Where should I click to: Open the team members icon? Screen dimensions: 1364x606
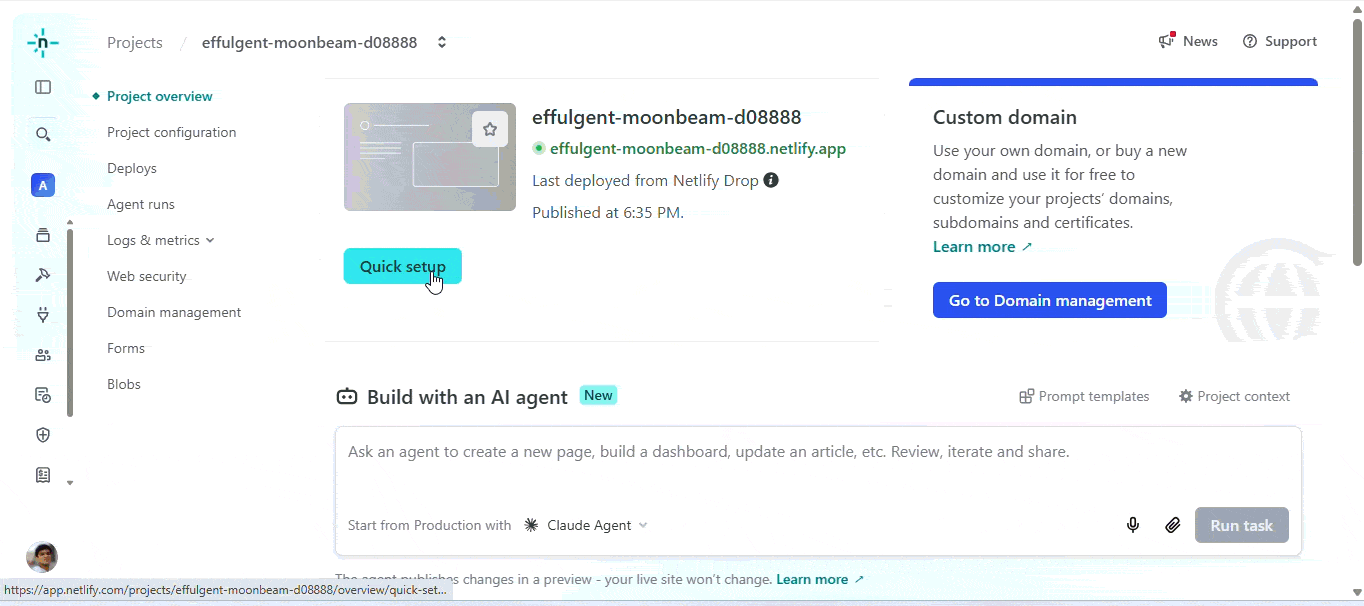(43, 355)
